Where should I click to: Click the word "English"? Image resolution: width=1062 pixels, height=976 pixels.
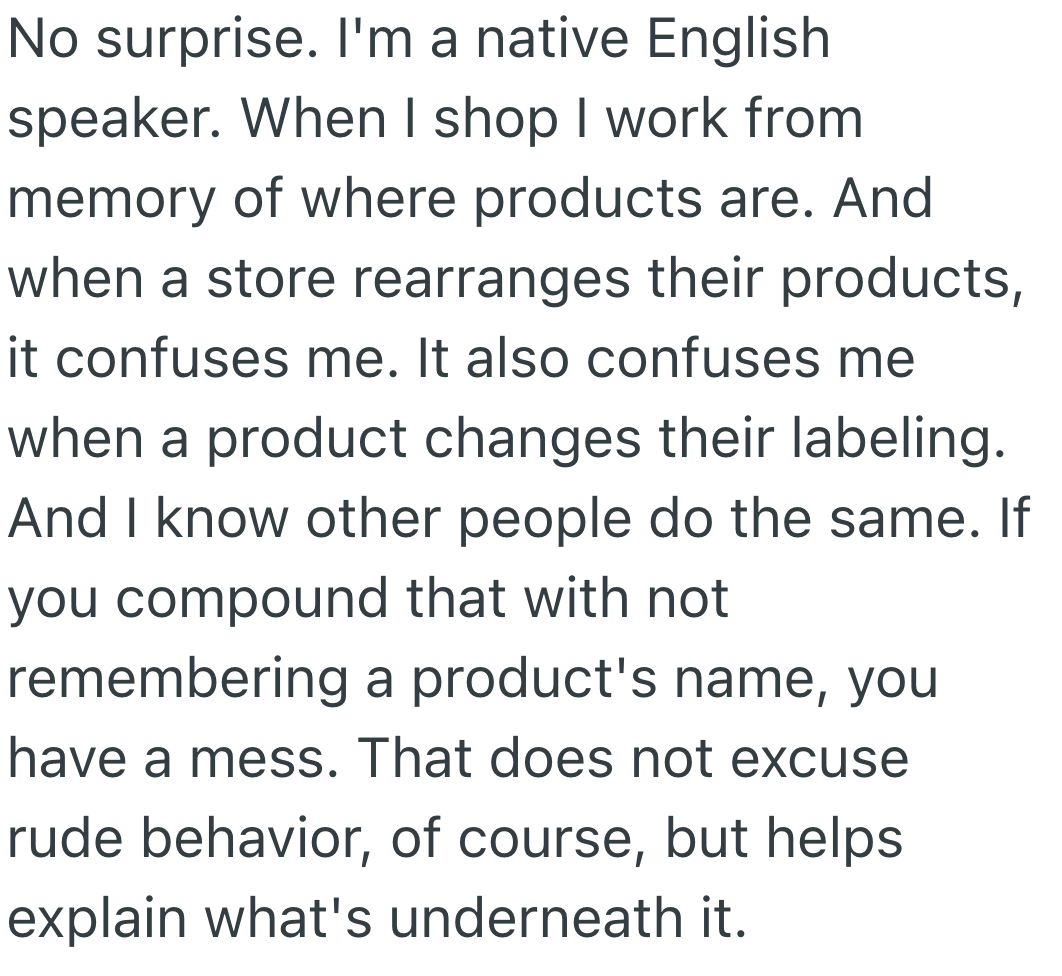[x=737, y=40]
